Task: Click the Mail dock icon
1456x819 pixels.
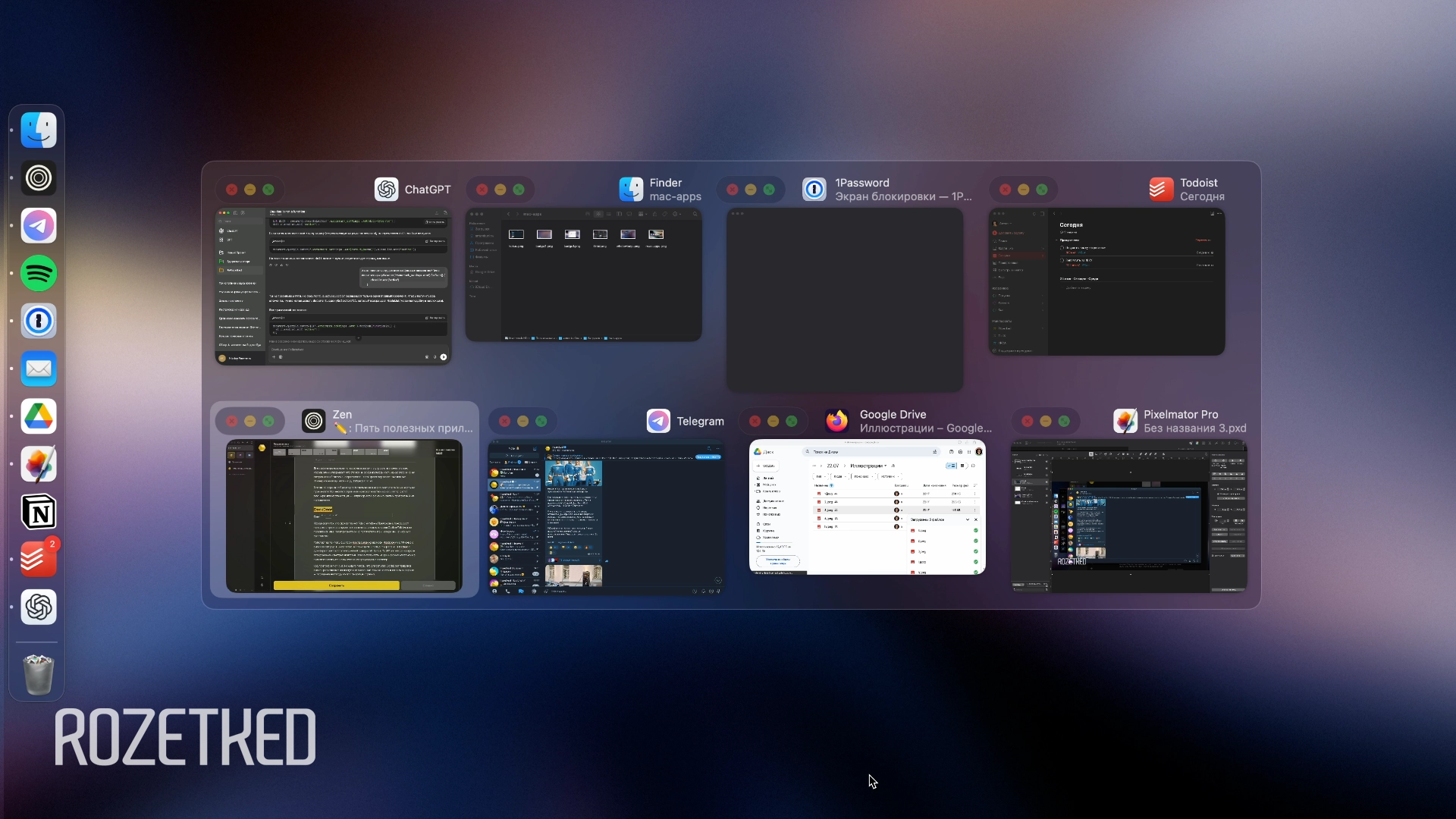Action: tap(39, 369)
